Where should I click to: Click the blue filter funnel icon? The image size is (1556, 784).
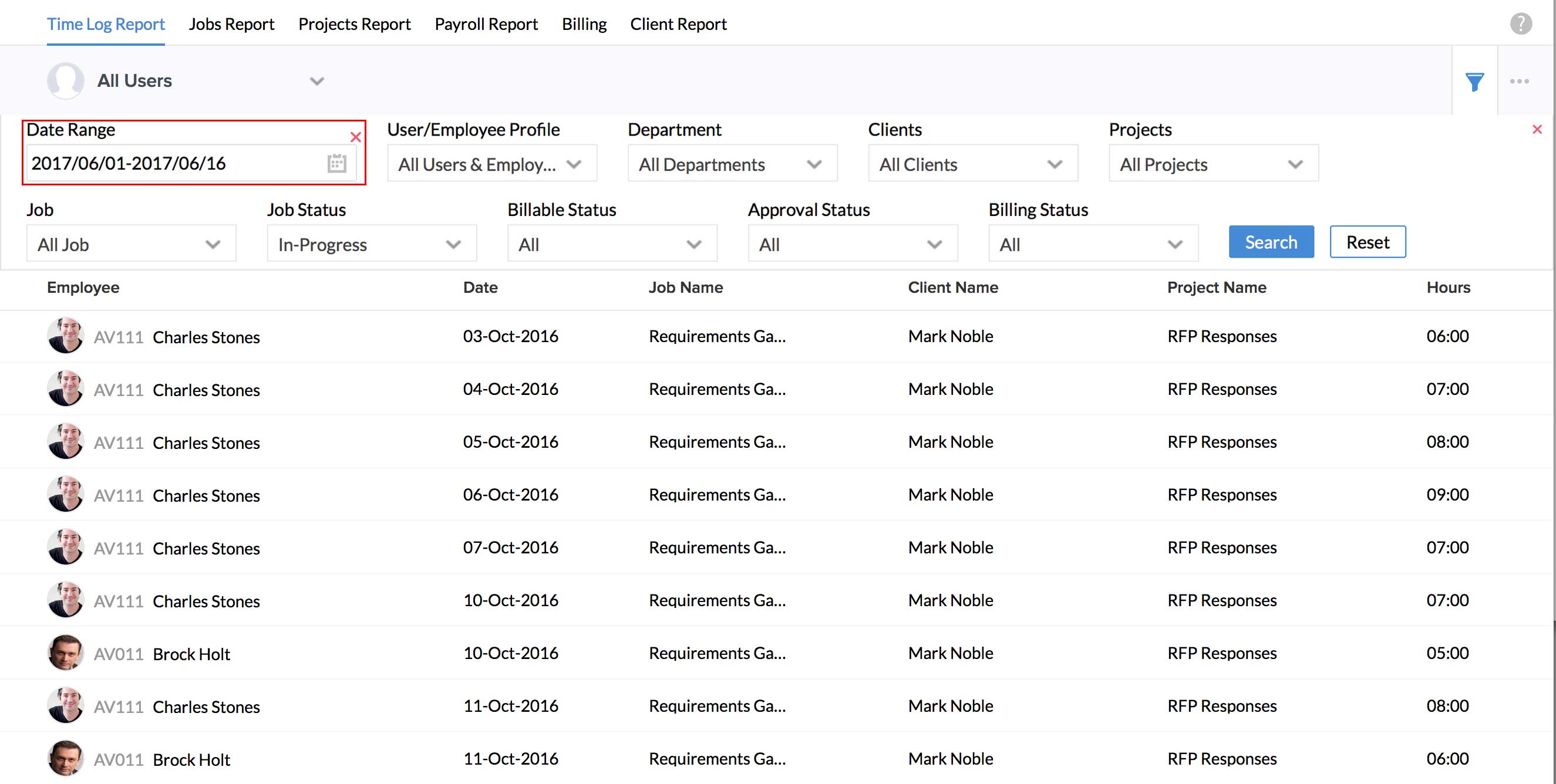[1474, 82]
